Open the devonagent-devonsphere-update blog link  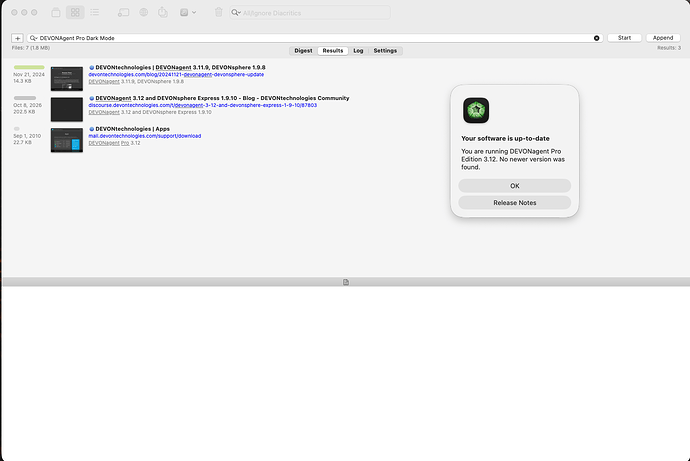pos(176,75)
